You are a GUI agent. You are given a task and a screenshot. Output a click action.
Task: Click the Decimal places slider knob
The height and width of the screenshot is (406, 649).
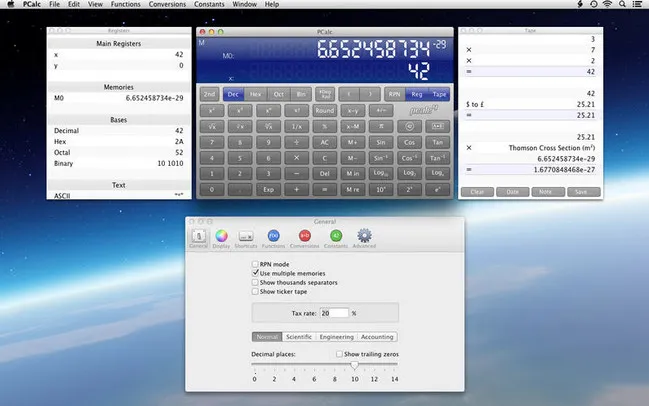pos(354,365)
